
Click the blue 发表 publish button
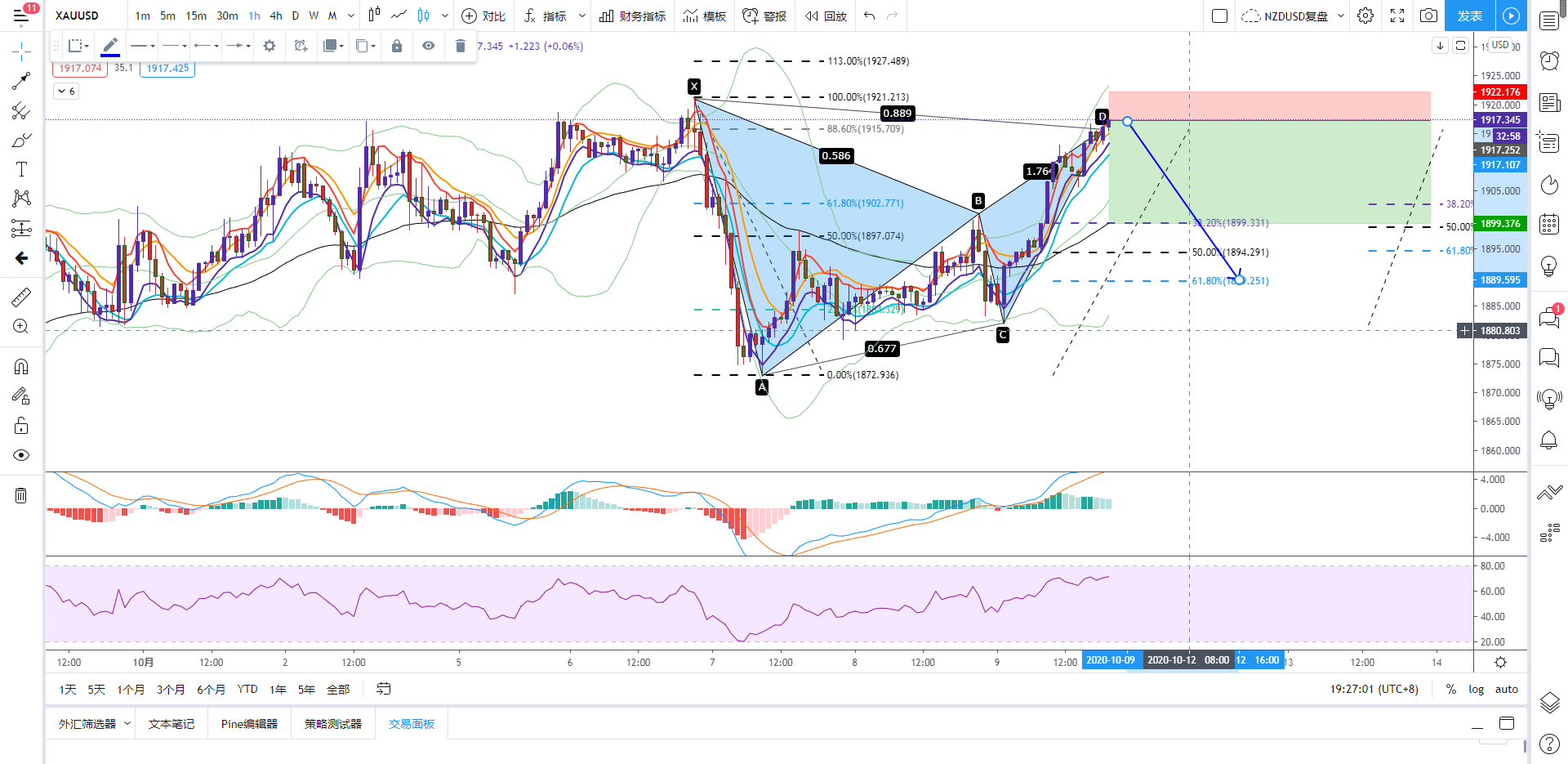(1469, 16)
